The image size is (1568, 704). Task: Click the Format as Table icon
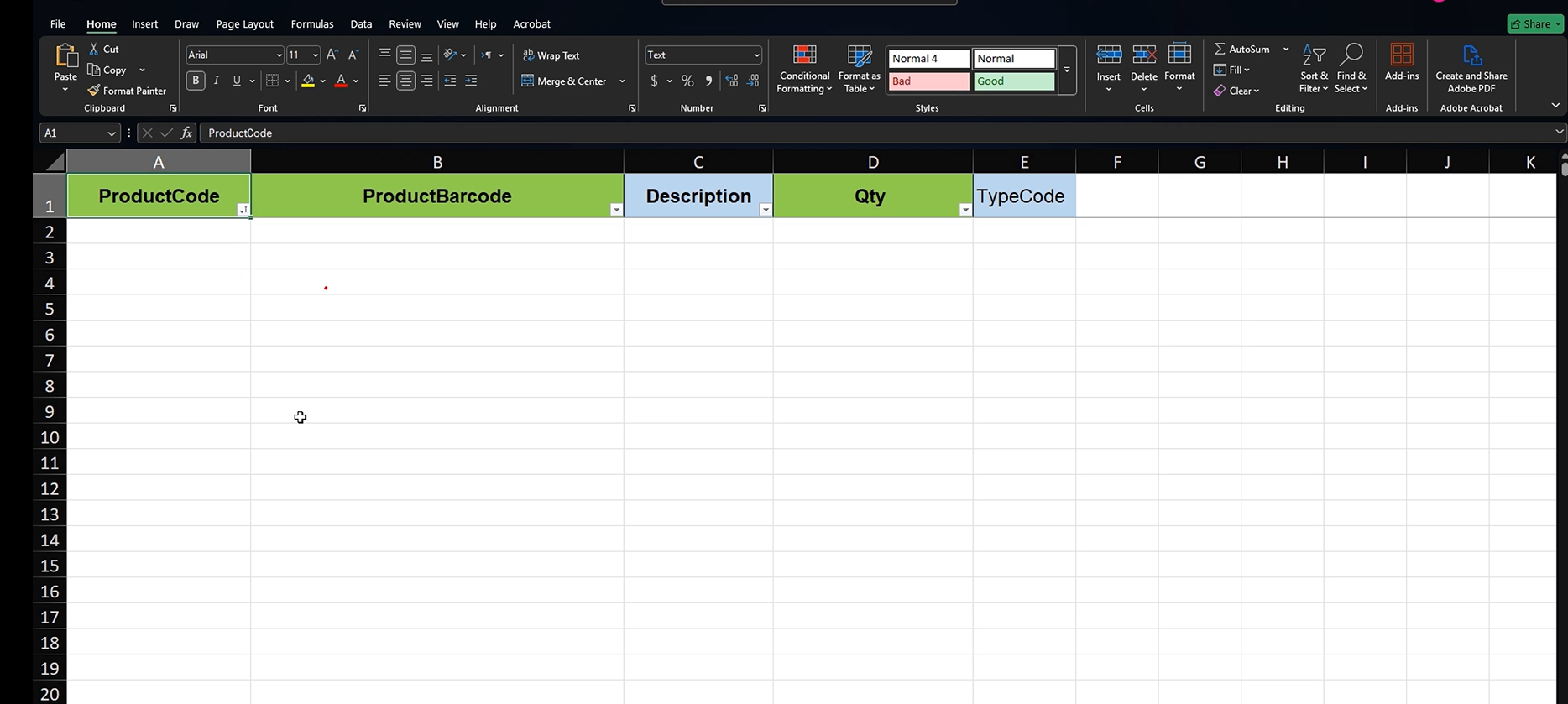(x=859, y=56)
